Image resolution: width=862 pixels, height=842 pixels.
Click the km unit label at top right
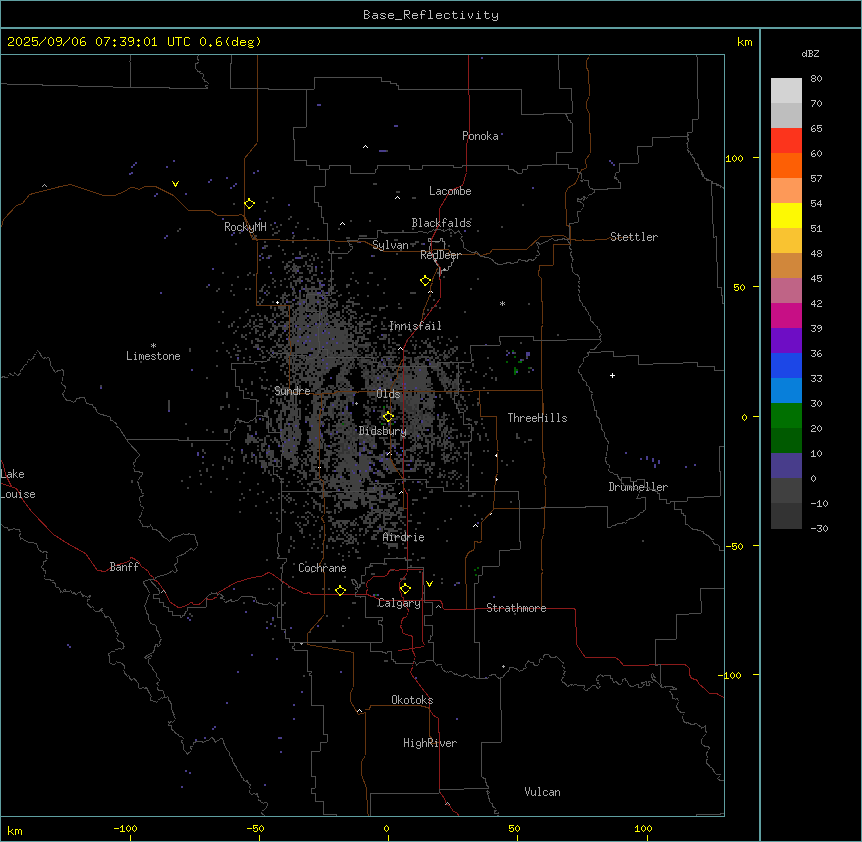[745, 42]
